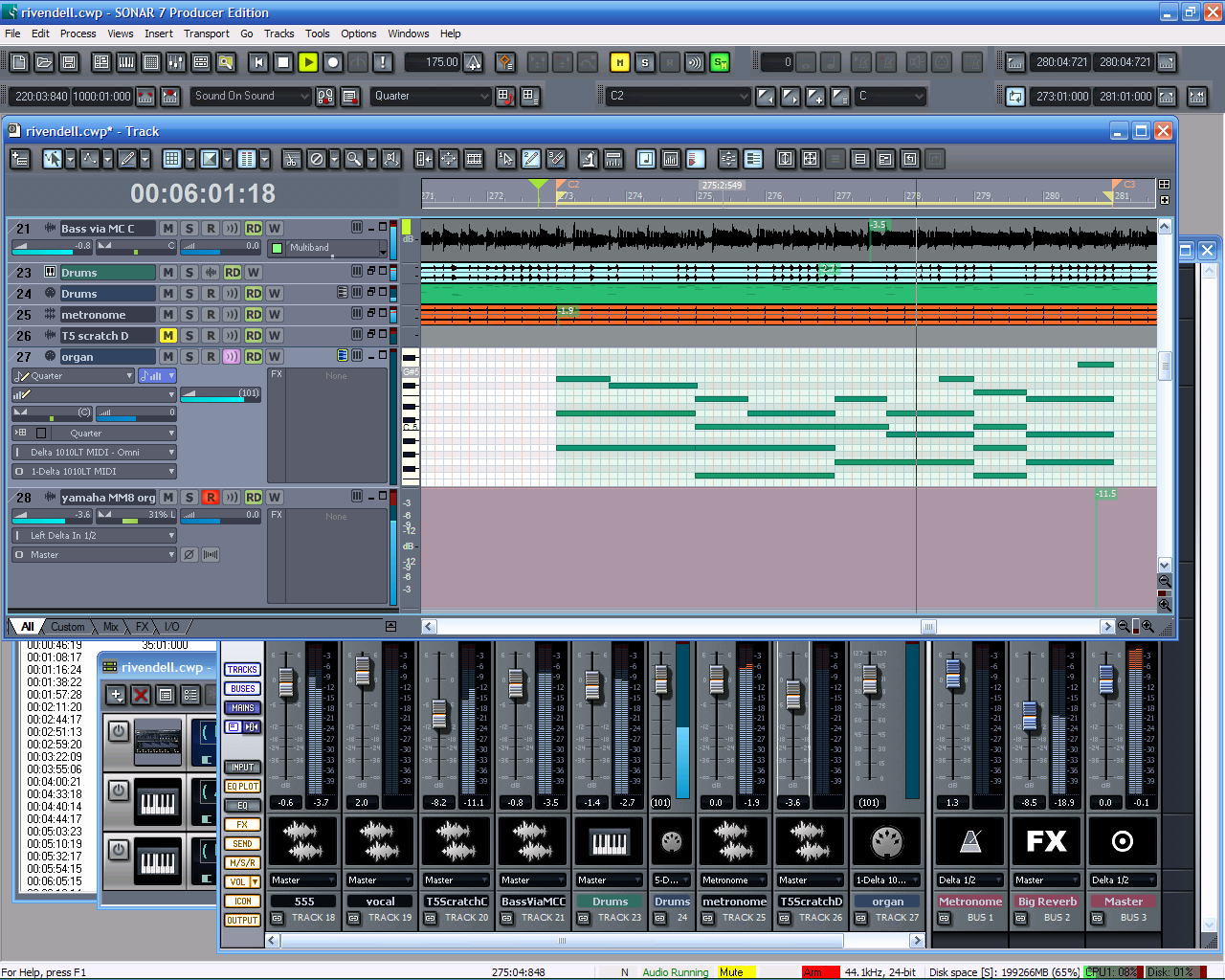1225x980 pixels.
Task: Click the Select arrow tool in the Track toolbar
Action: tap(53, 159)
